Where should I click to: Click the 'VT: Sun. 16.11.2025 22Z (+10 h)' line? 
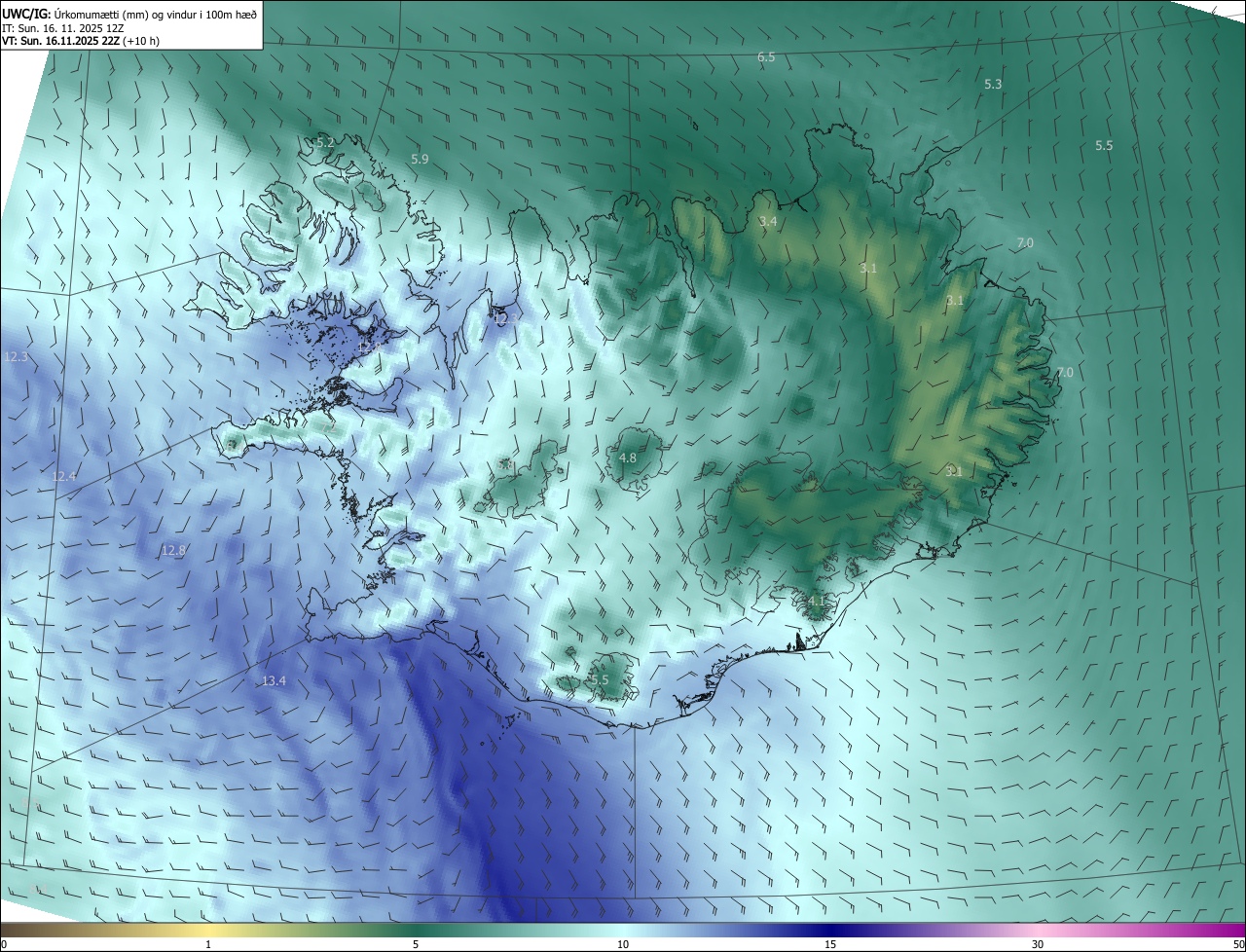tap(80, 41)
